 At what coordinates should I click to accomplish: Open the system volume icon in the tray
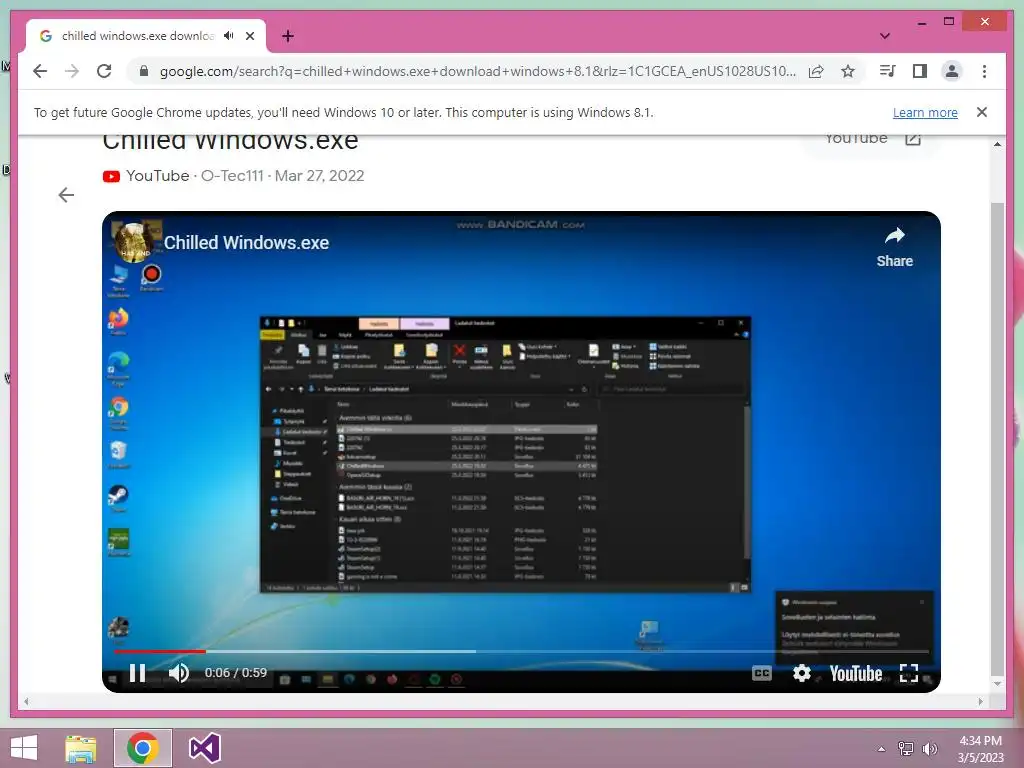click(x=929, y=748)
